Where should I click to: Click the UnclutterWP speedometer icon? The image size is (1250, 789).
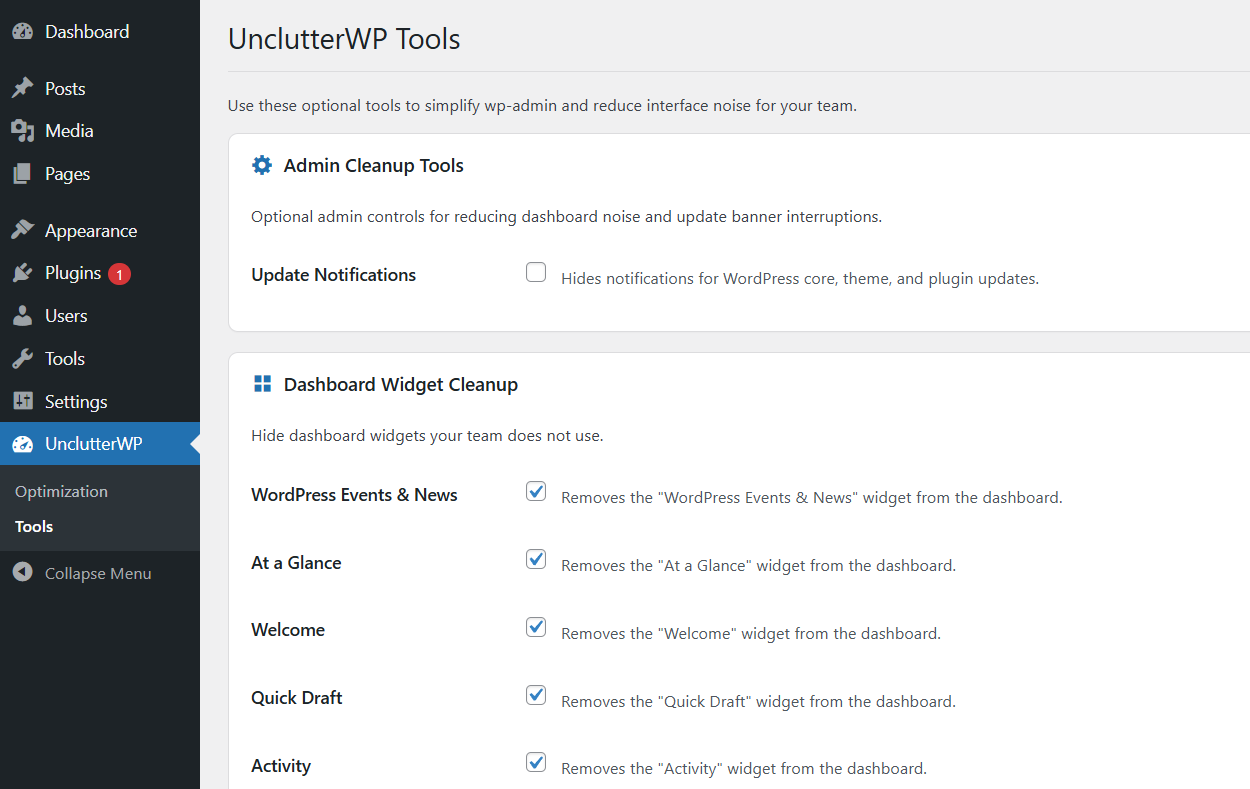[23, 444]
